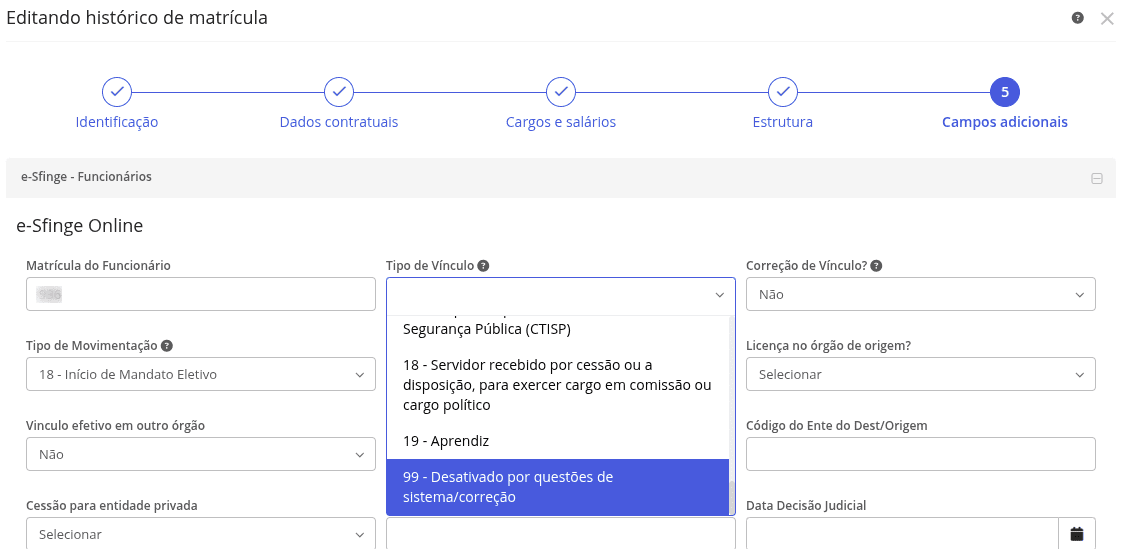Screen dimensions: 1122x549
Task: Go to the Campos adicionais step label
Action: (x=1005, y=122)
